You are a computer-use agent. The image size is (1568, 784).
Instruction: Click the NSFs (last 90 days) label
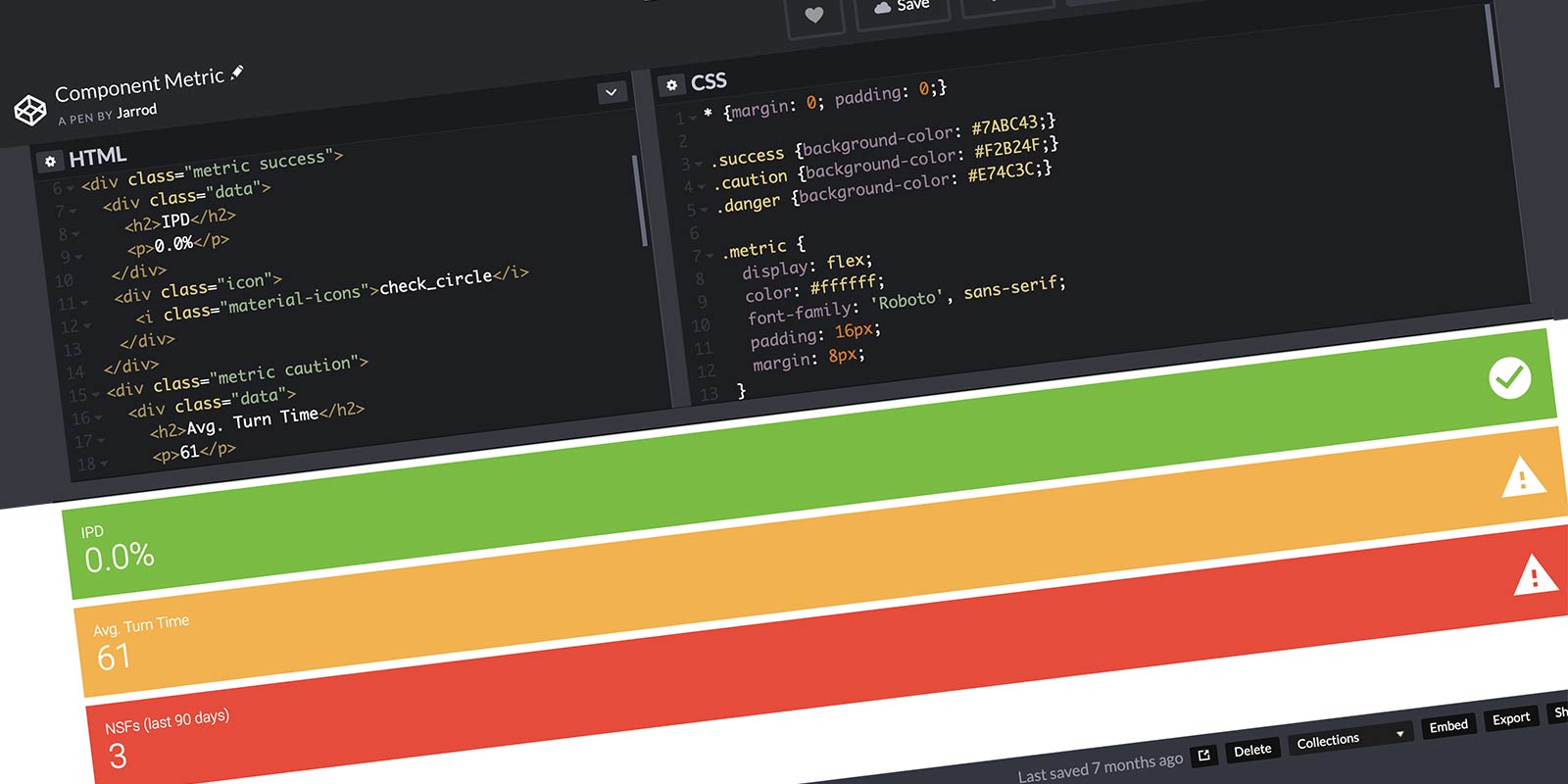coord(168,721)
